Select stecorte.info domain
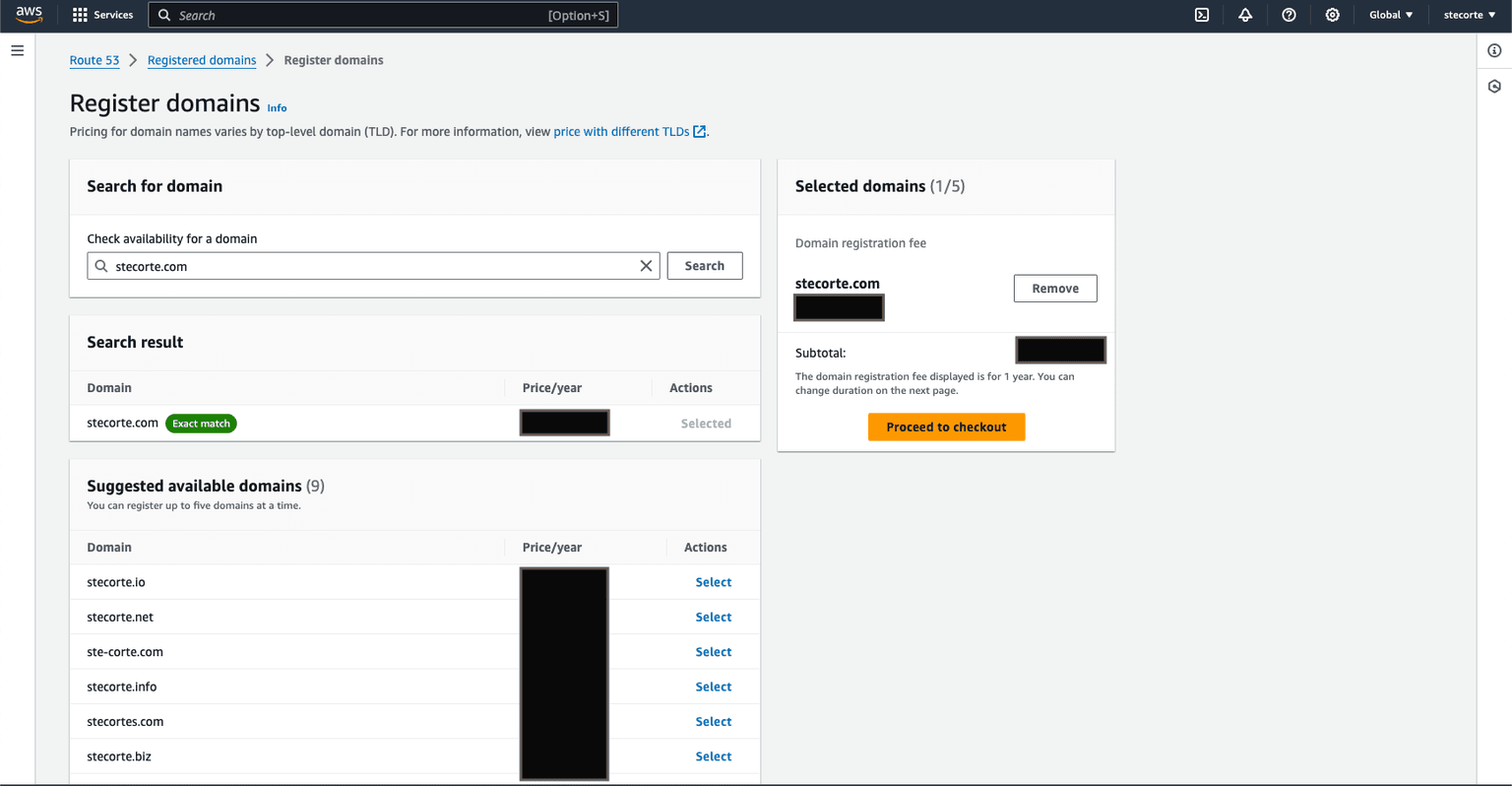 [x=714, y=688]
